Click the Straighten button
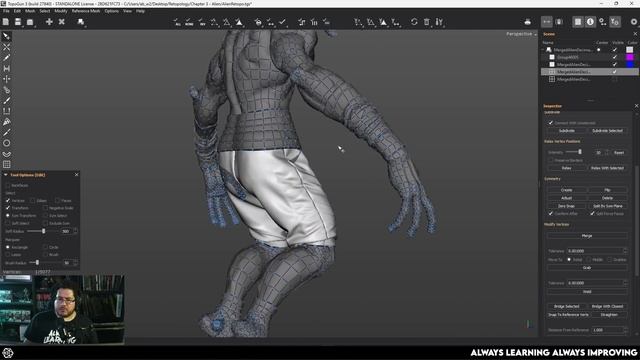The height and width of the screenshot is (360, 640). pos(609,315)
